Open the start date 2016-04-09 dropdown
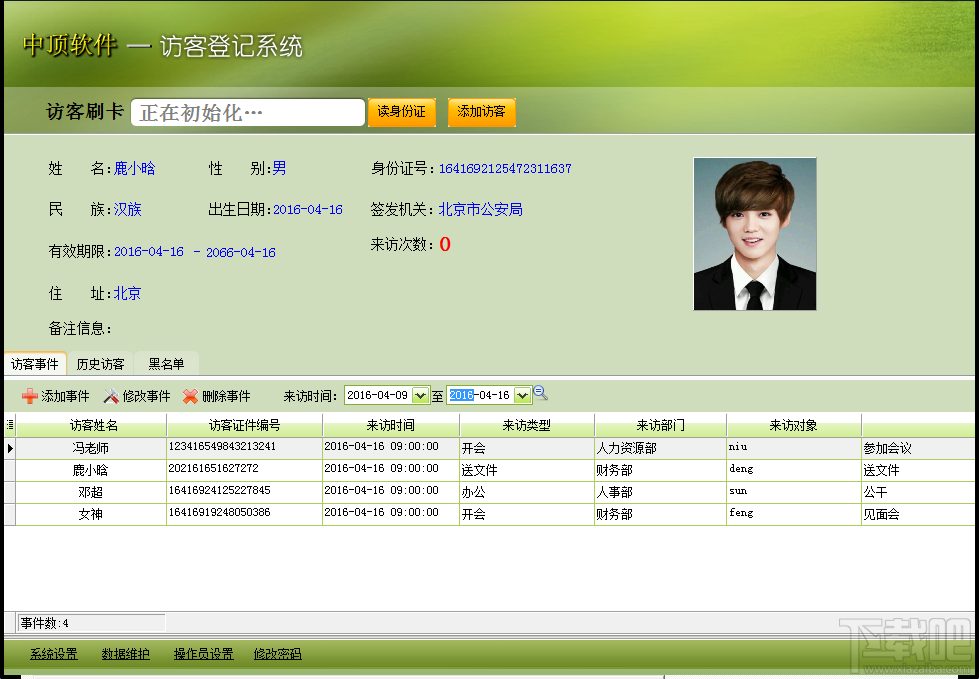This screenshot has width=979, height=679. click(x=421, y=395)
